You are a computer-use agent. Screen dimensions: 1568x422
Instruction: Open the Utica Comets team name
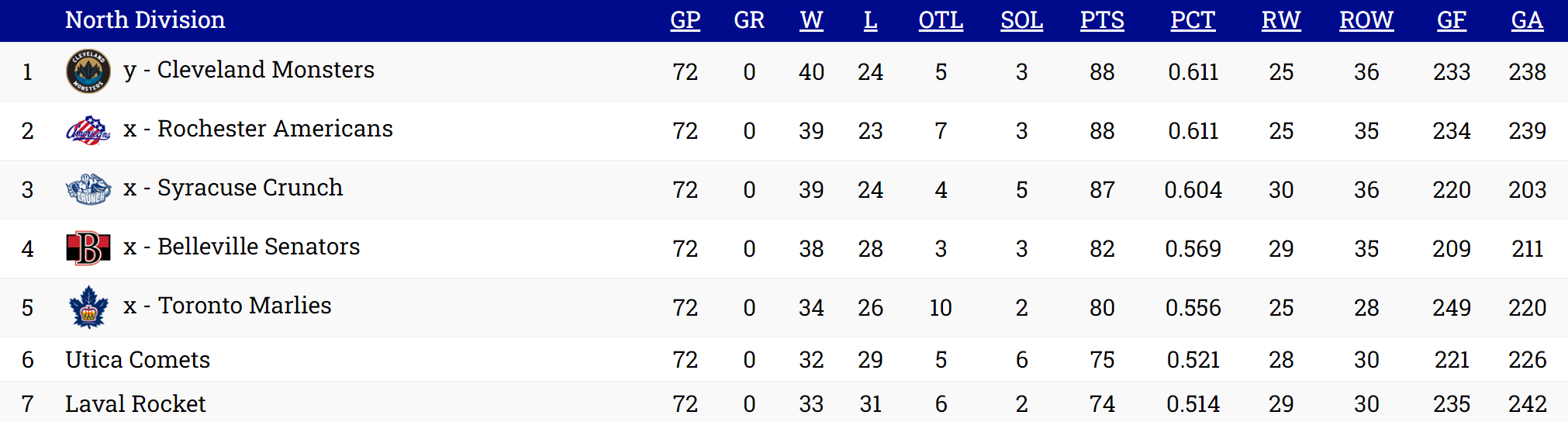[137, 360]
